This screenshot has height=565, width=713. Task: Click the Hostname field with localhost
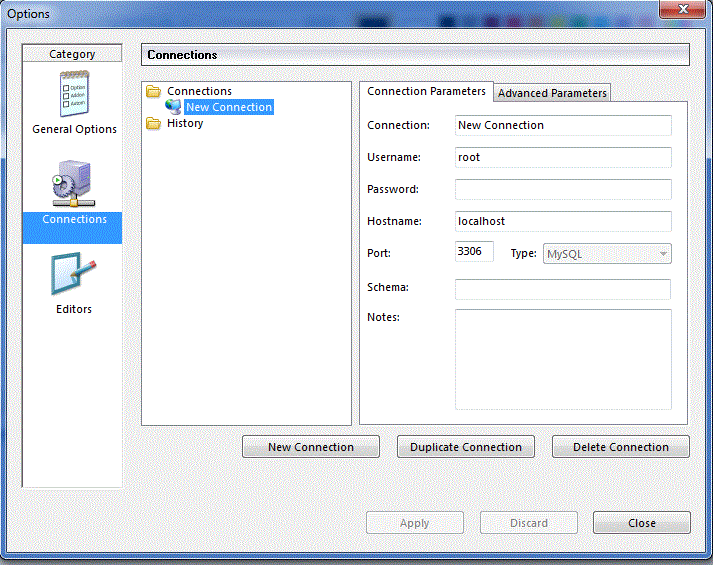click(563, 221)
